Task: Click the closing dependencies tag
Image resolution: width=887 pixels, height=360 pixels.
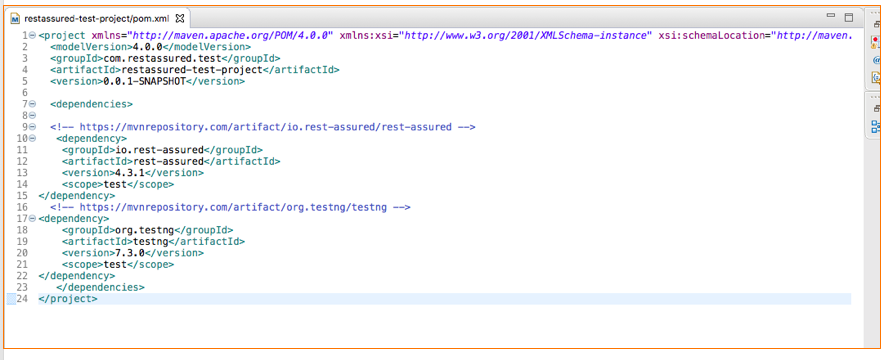Action: click(100, 287)
